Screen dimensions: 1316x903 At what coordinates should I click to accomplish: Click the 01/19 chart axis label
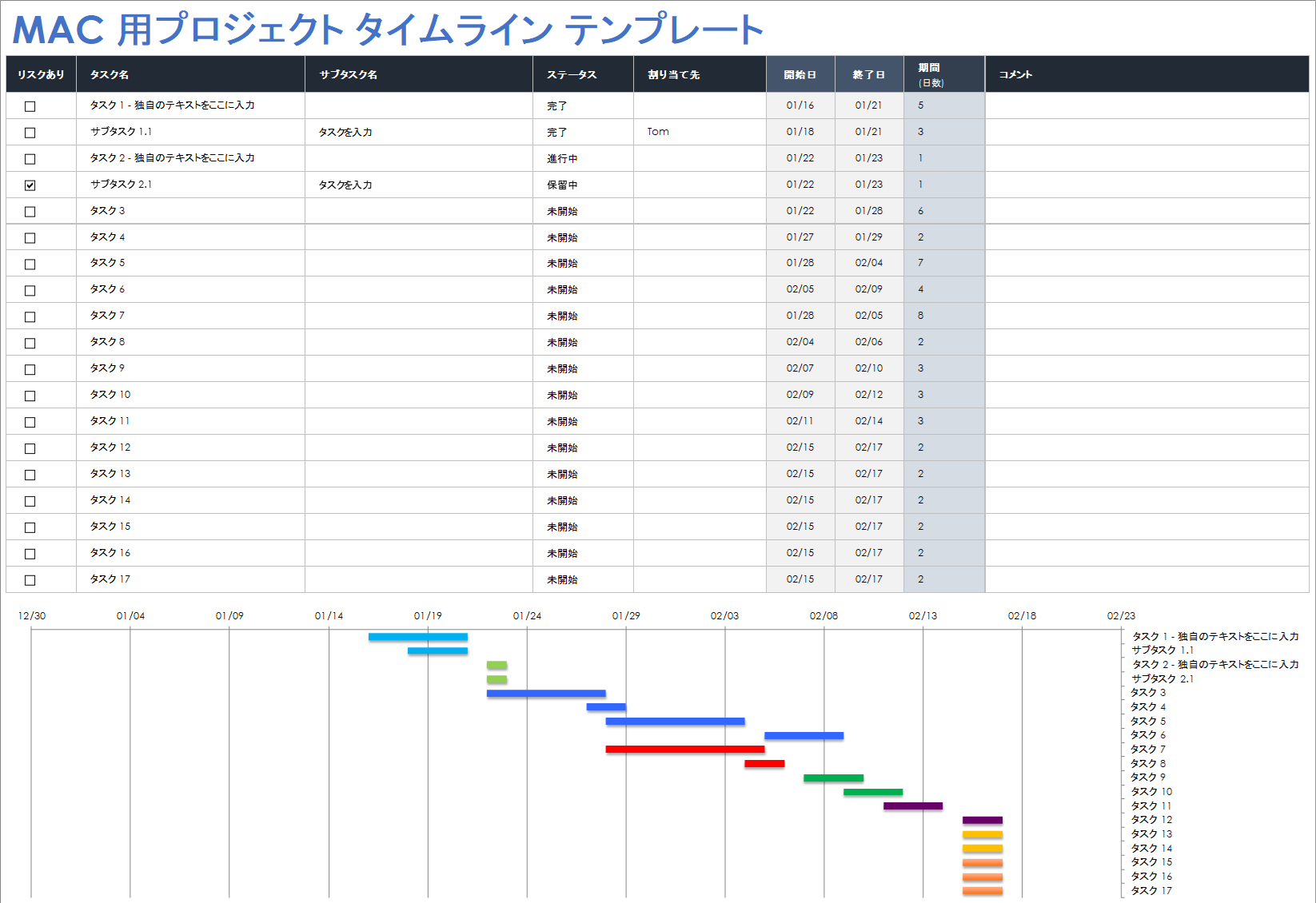428,616
